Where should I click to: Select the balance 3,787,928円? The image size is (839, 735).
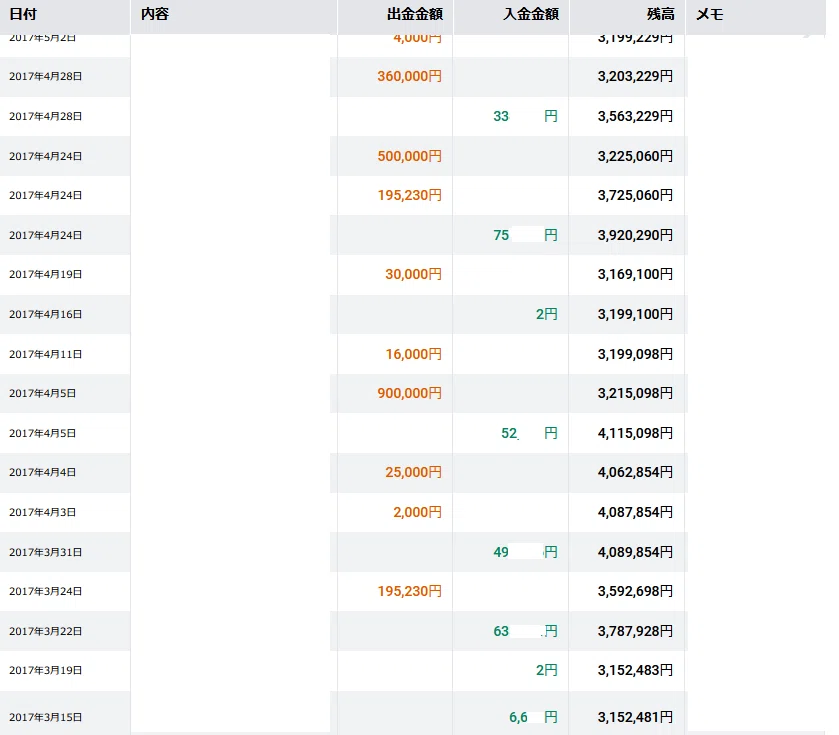(635, 631)
